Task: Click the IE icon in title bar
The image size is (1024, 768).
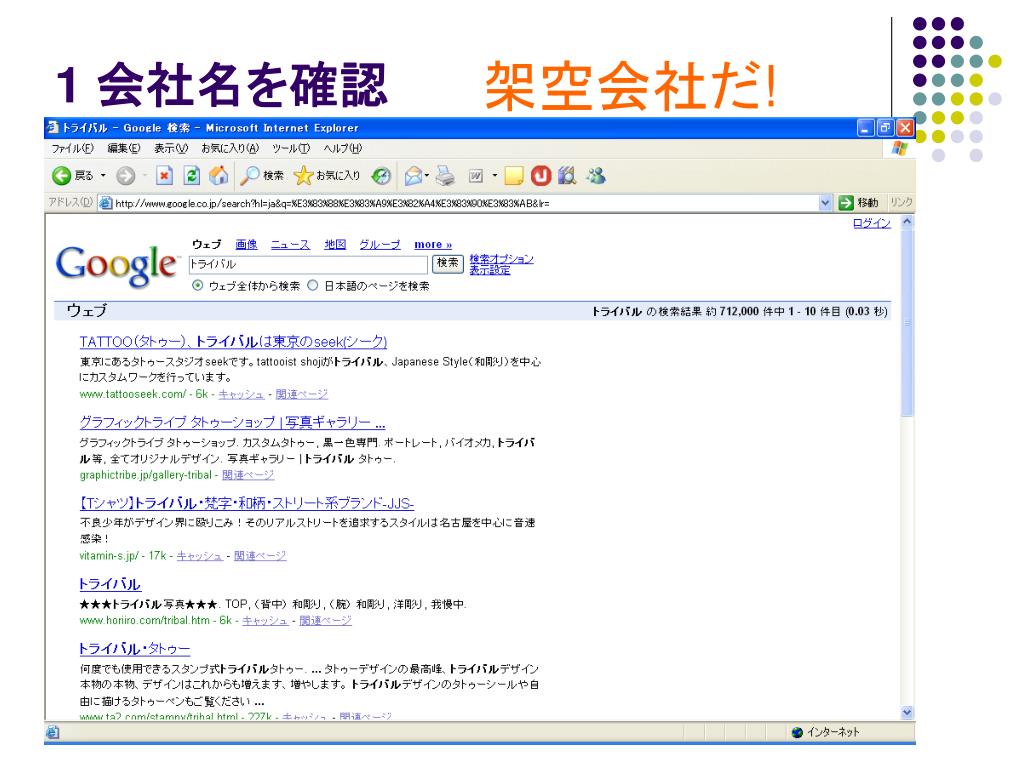Action: (x=53, y=127)
